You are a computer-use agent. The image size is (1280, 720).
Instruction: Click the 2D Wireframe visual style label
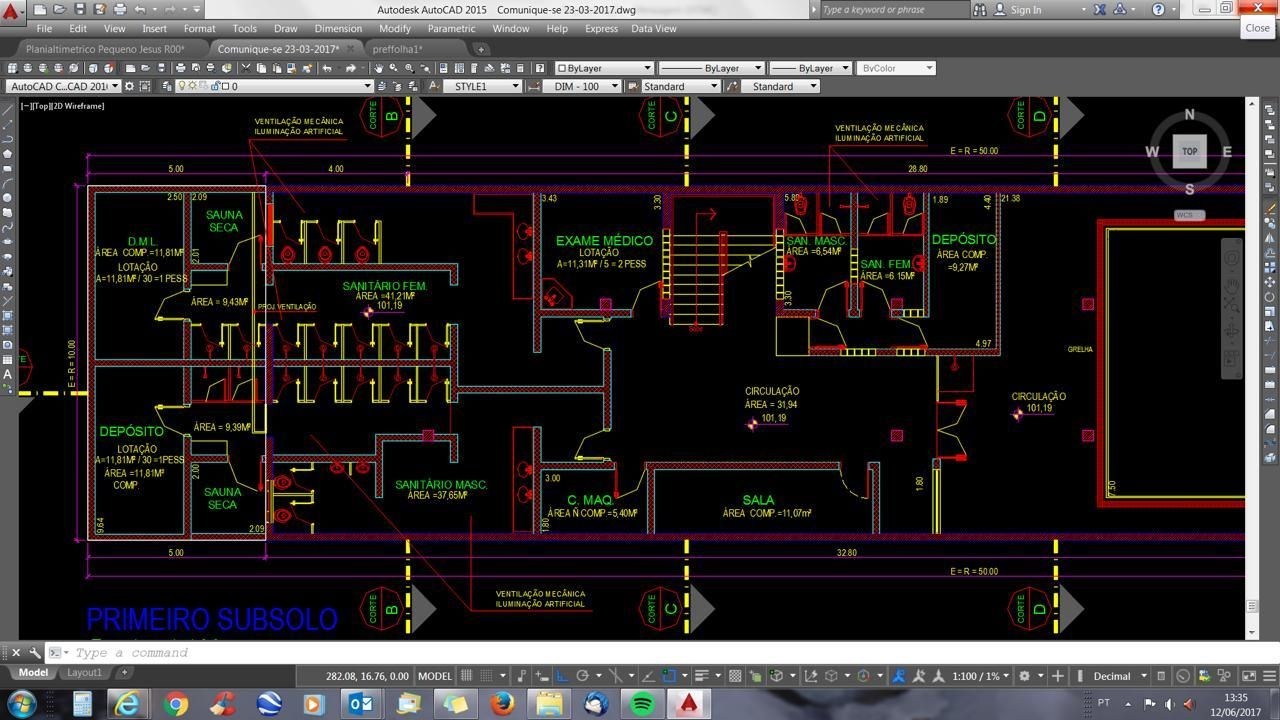point(78,105)
